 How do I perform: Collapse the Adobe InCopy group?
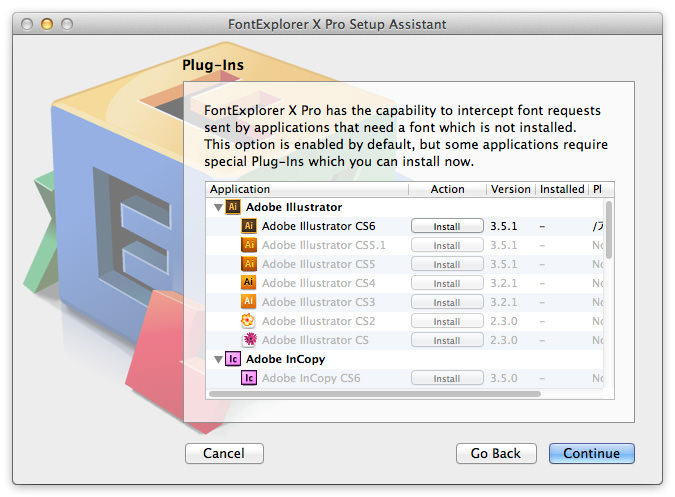coord(218,360)
